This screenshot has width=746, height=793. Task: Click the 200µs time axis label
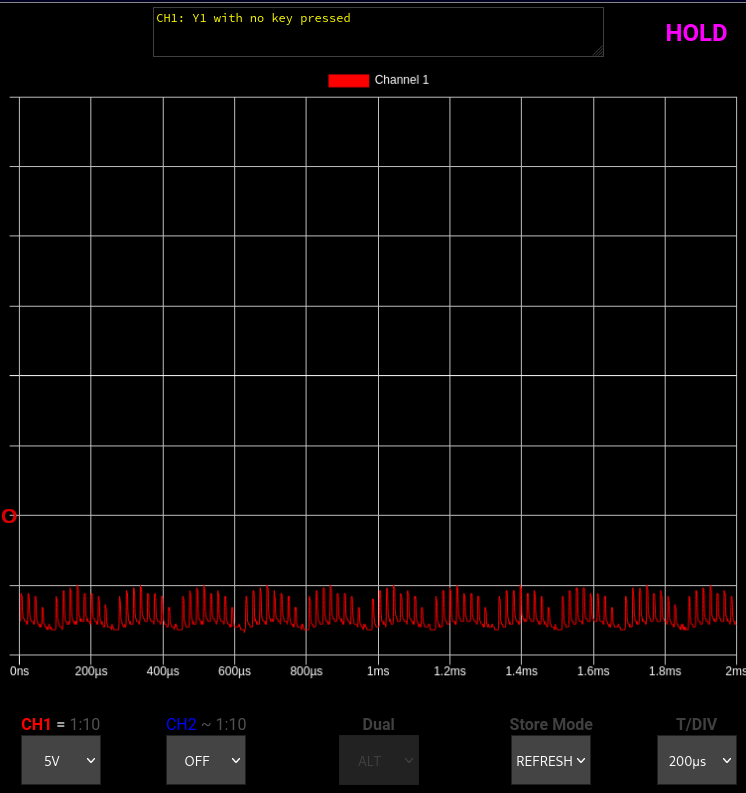pos(91,671)
